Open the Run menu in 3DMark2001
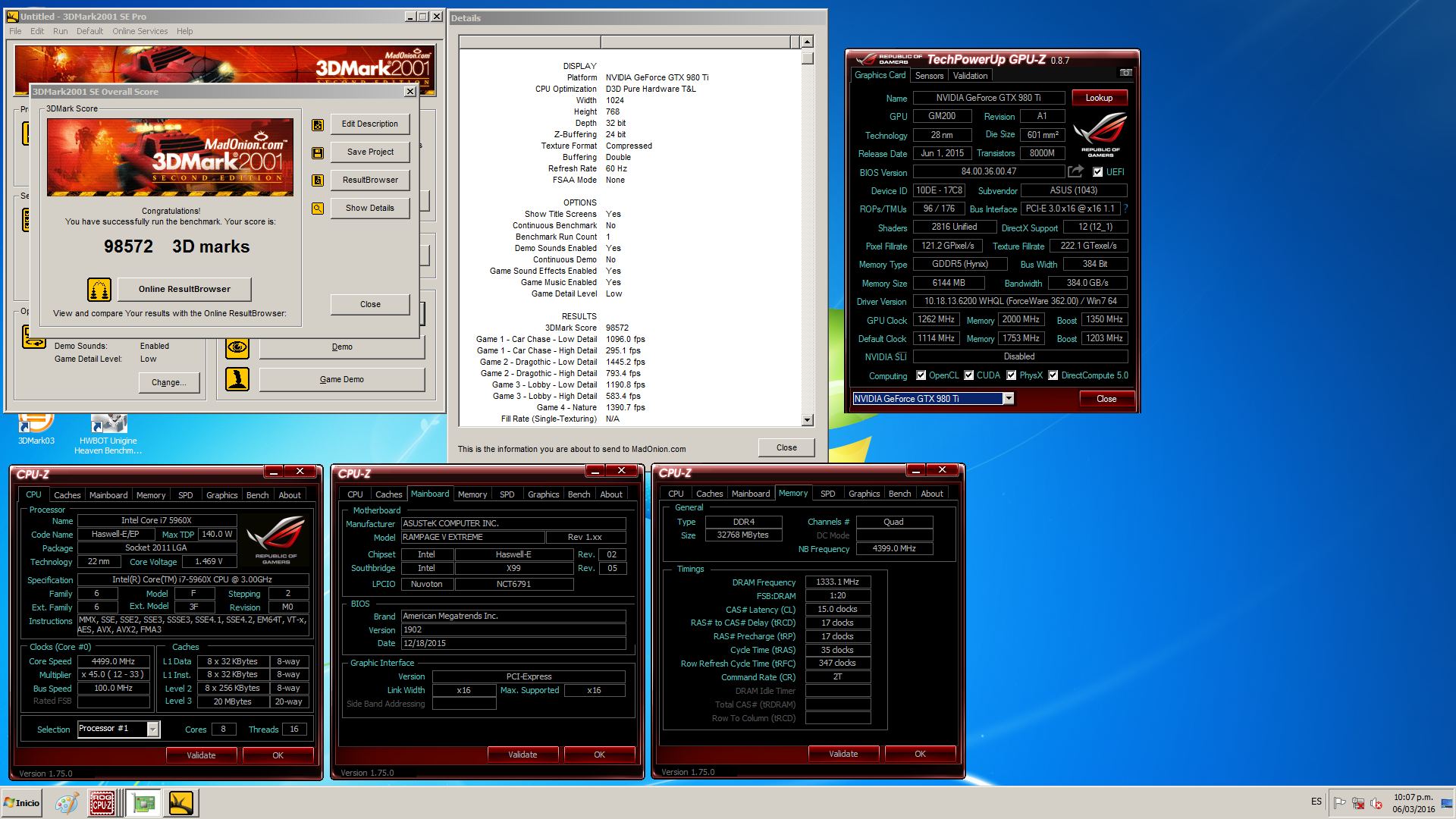 (61, 31)
